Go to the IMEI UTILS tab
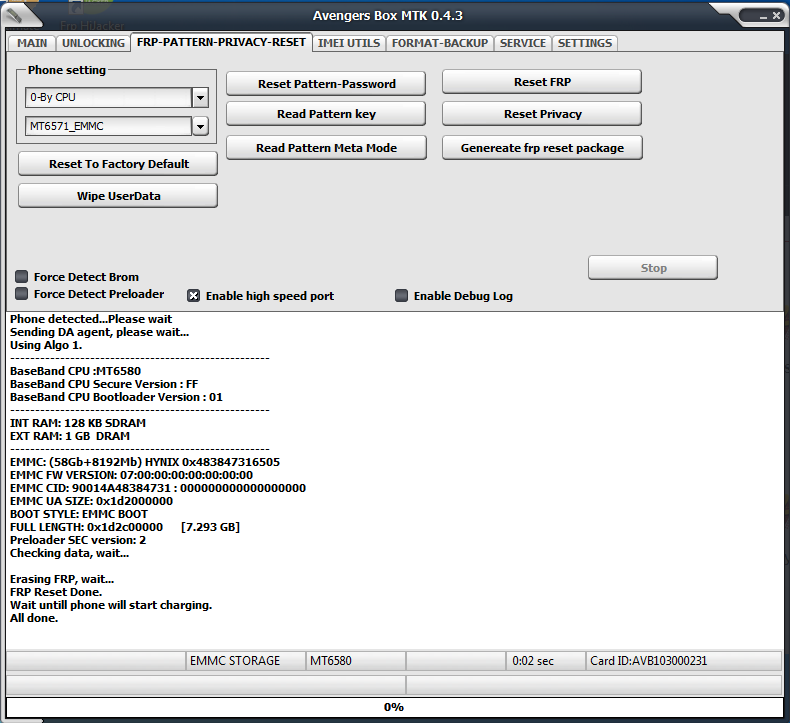The width and height of the screenshot is (790, 723). tap(349, 43)
